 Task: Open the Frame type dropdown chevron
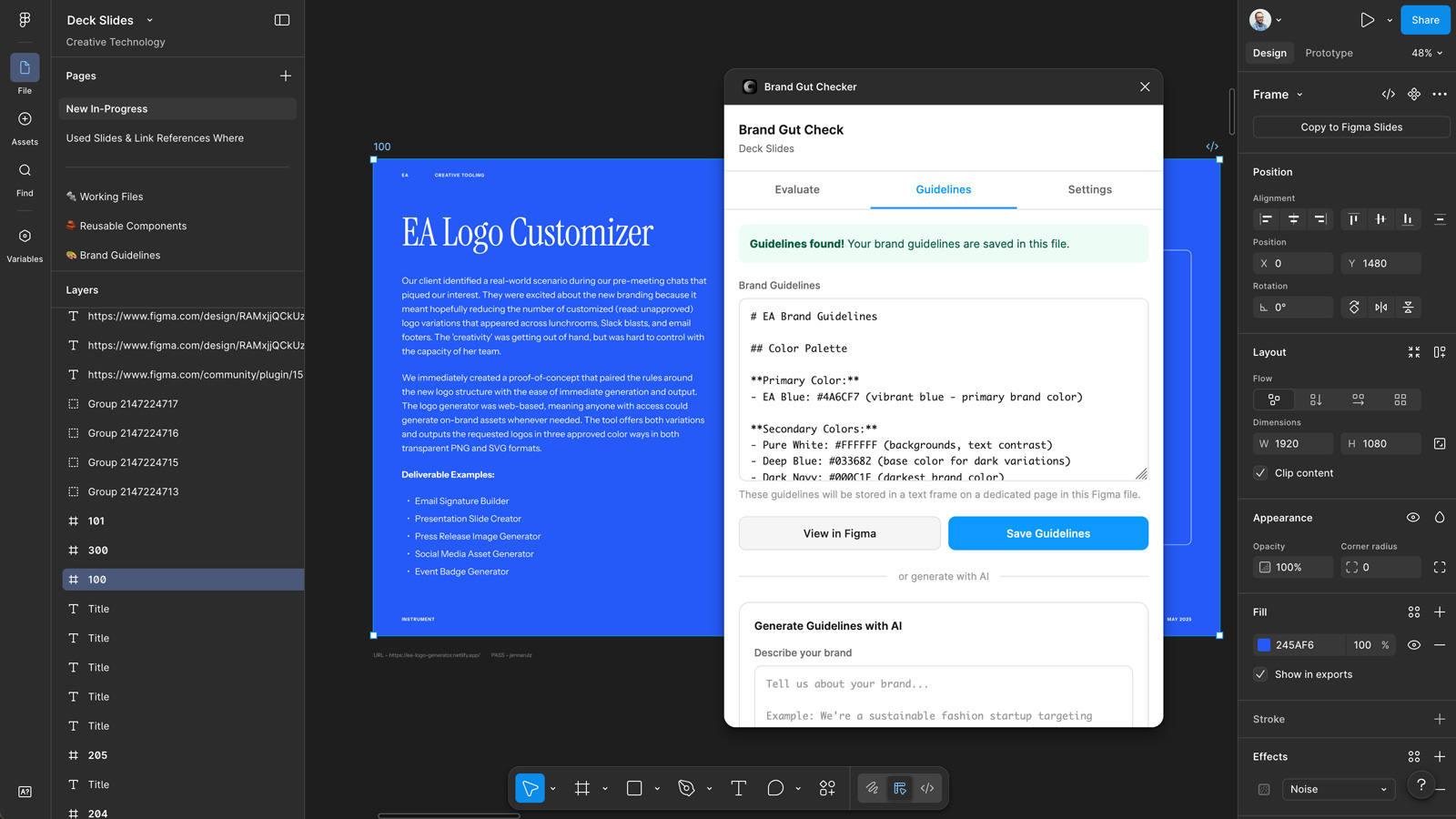point(1299,95)
